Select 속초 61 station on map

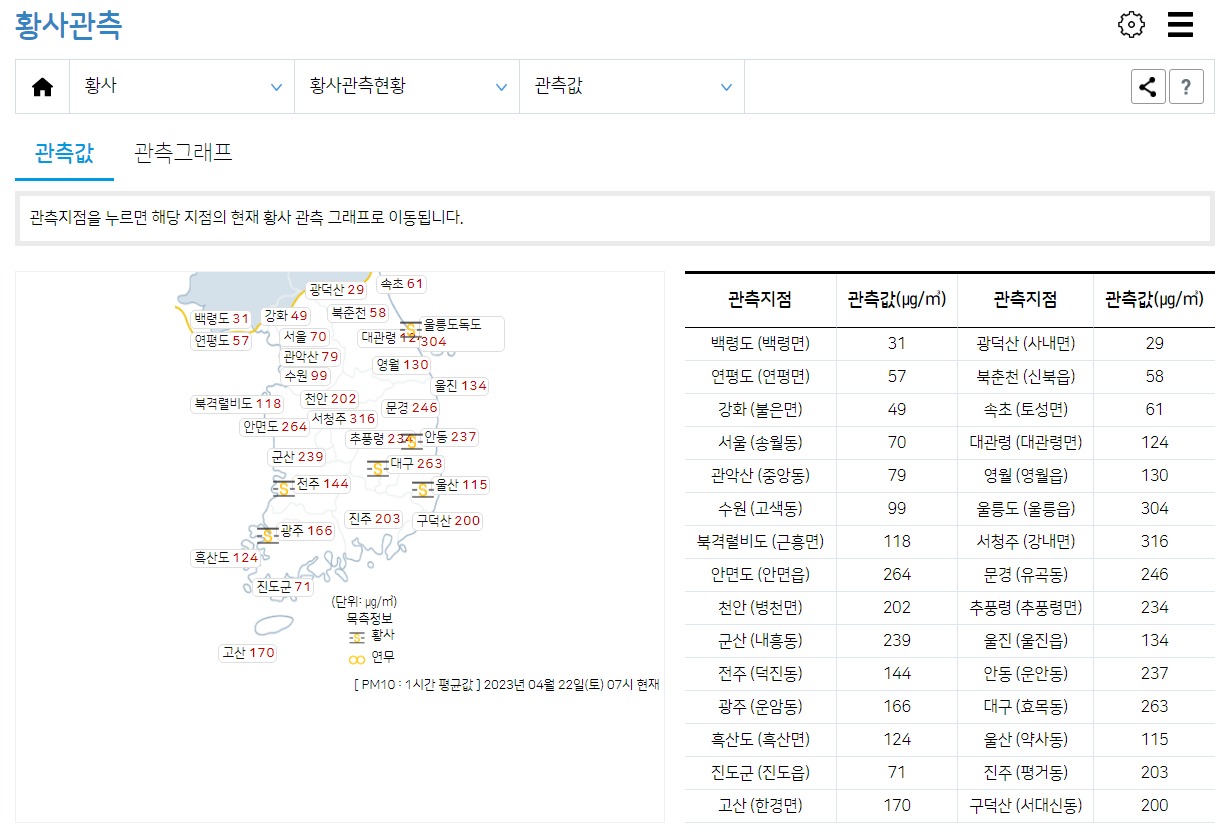[402, 284]
